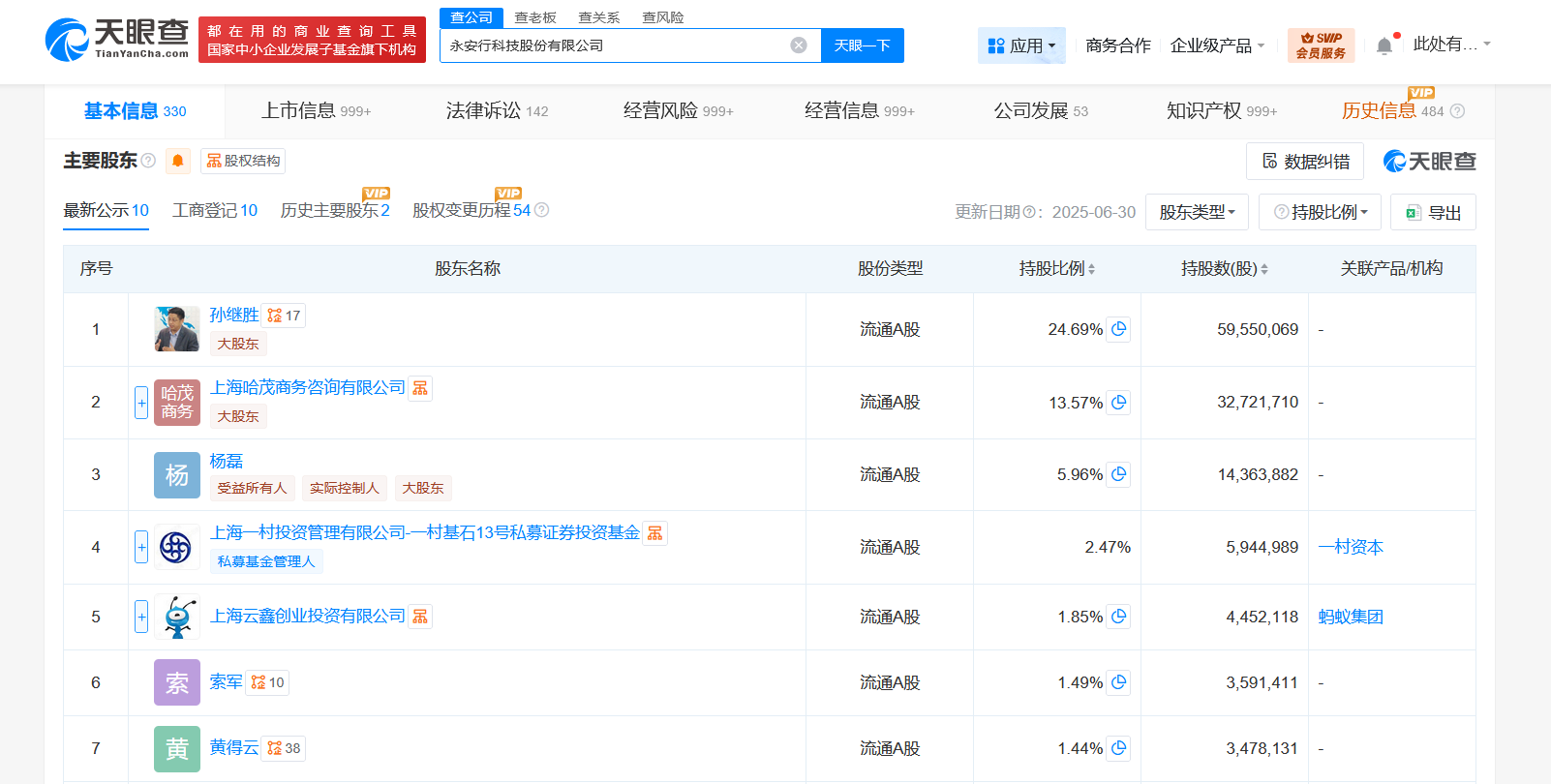Click the 索 avatar tile
The image size is (1551, 784).
(177, 682)
